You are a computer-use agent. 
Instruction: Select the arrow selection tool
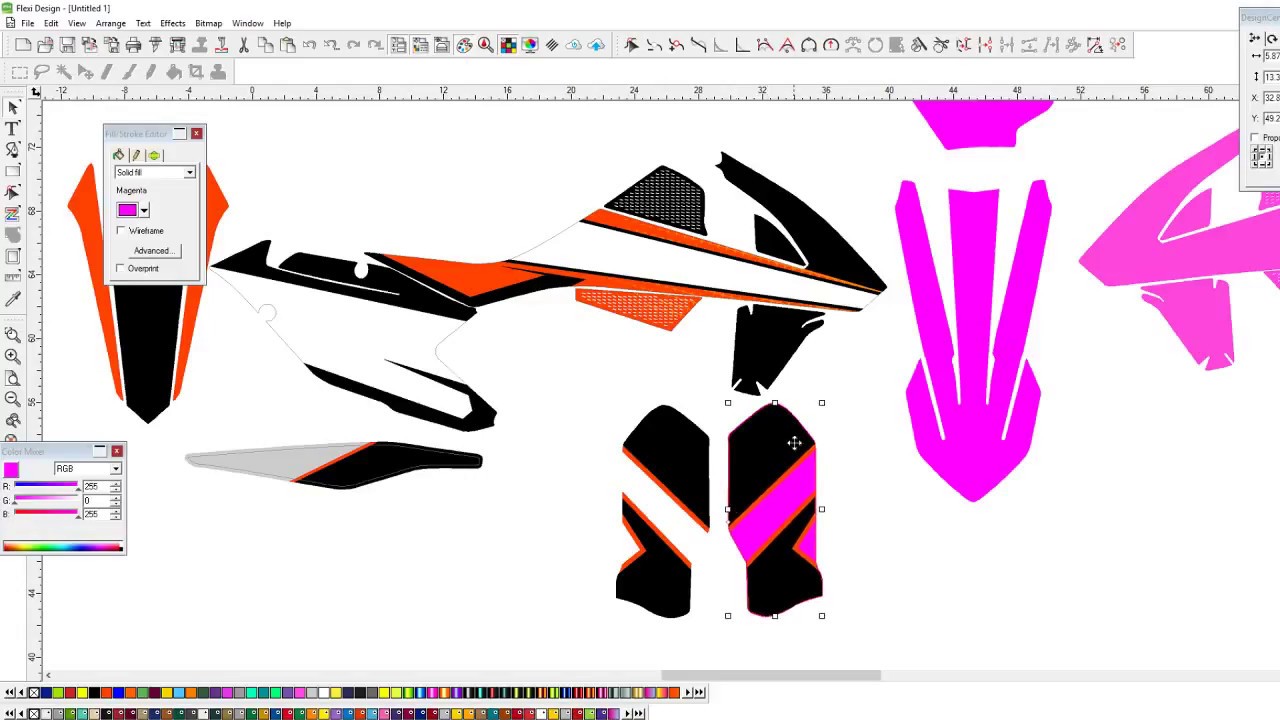click(13, 107)
